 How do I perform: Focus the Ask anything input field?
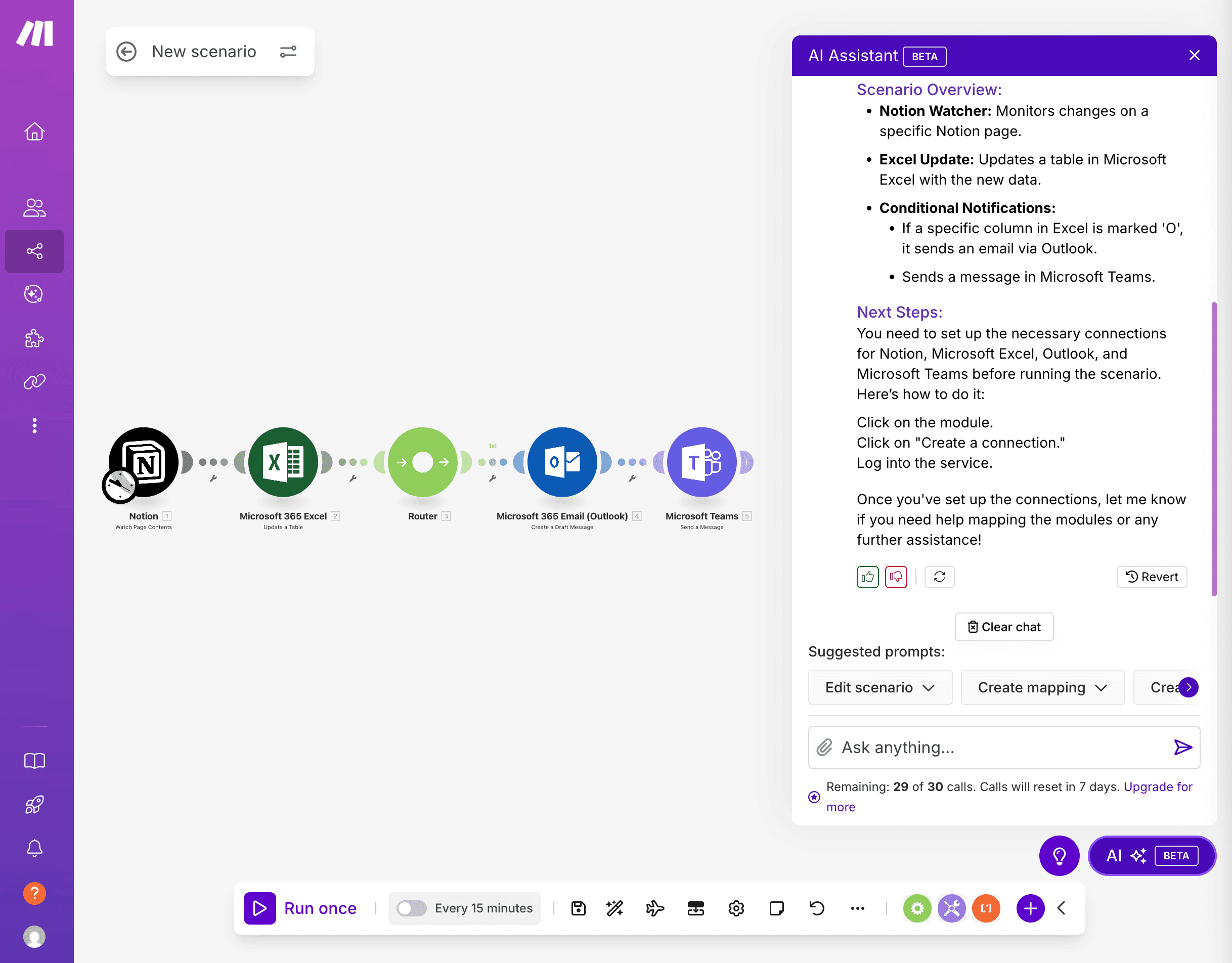[1004, 747]
